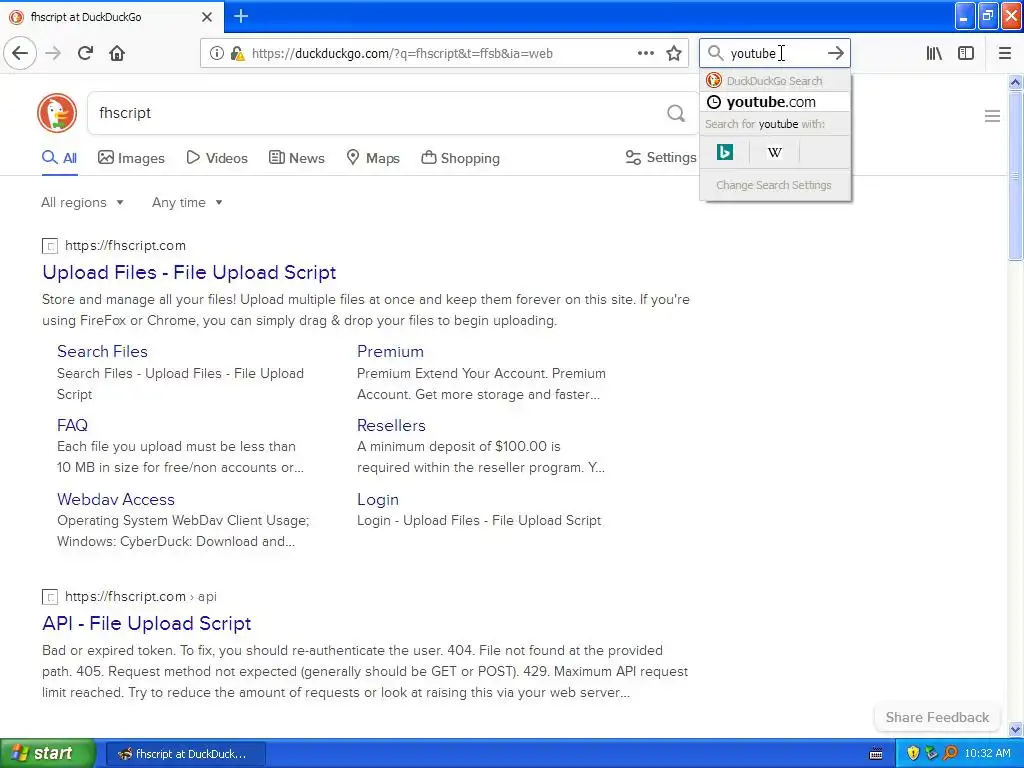Submit youtube search with arrow button
The image size is (1024, 768).
click(x=835, y=53)
